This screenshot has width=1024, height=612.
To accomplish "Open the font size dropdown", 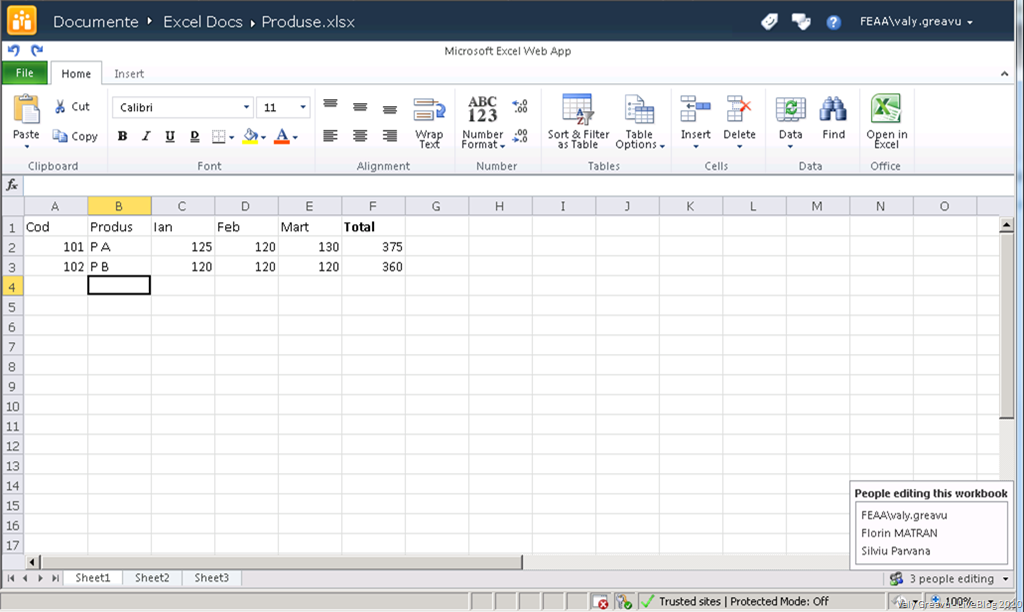I will (x=303, y=108).
